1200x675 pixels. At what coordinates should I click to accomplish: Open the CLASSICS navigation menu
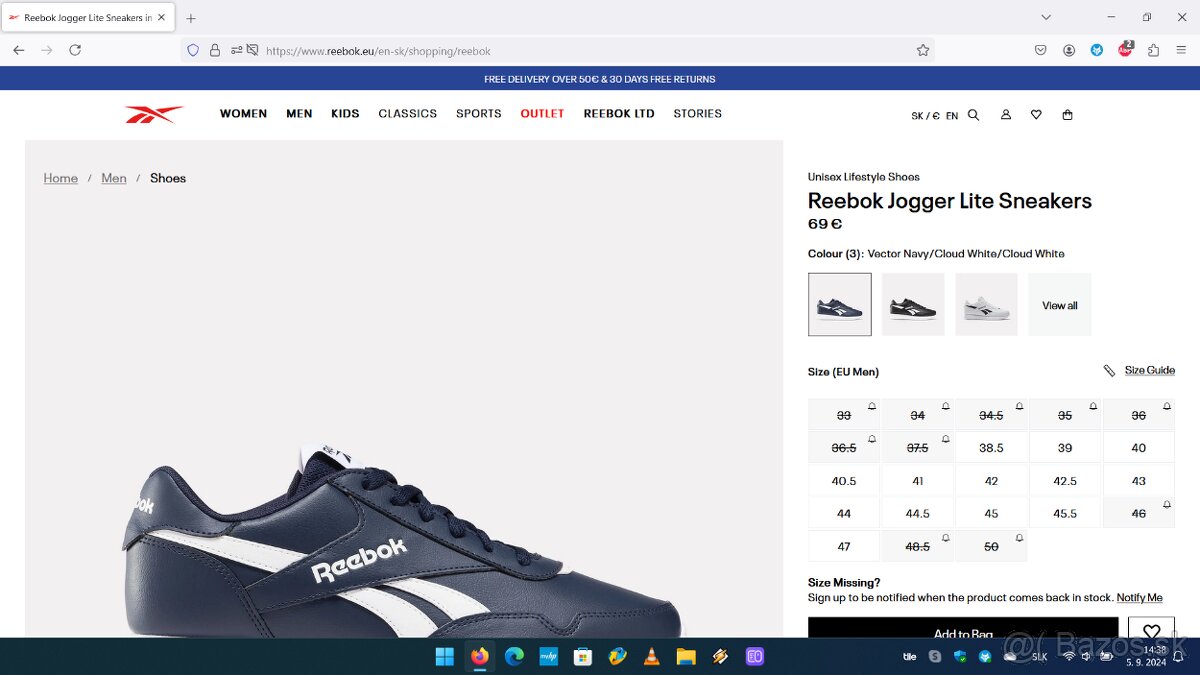click(407, 113)
